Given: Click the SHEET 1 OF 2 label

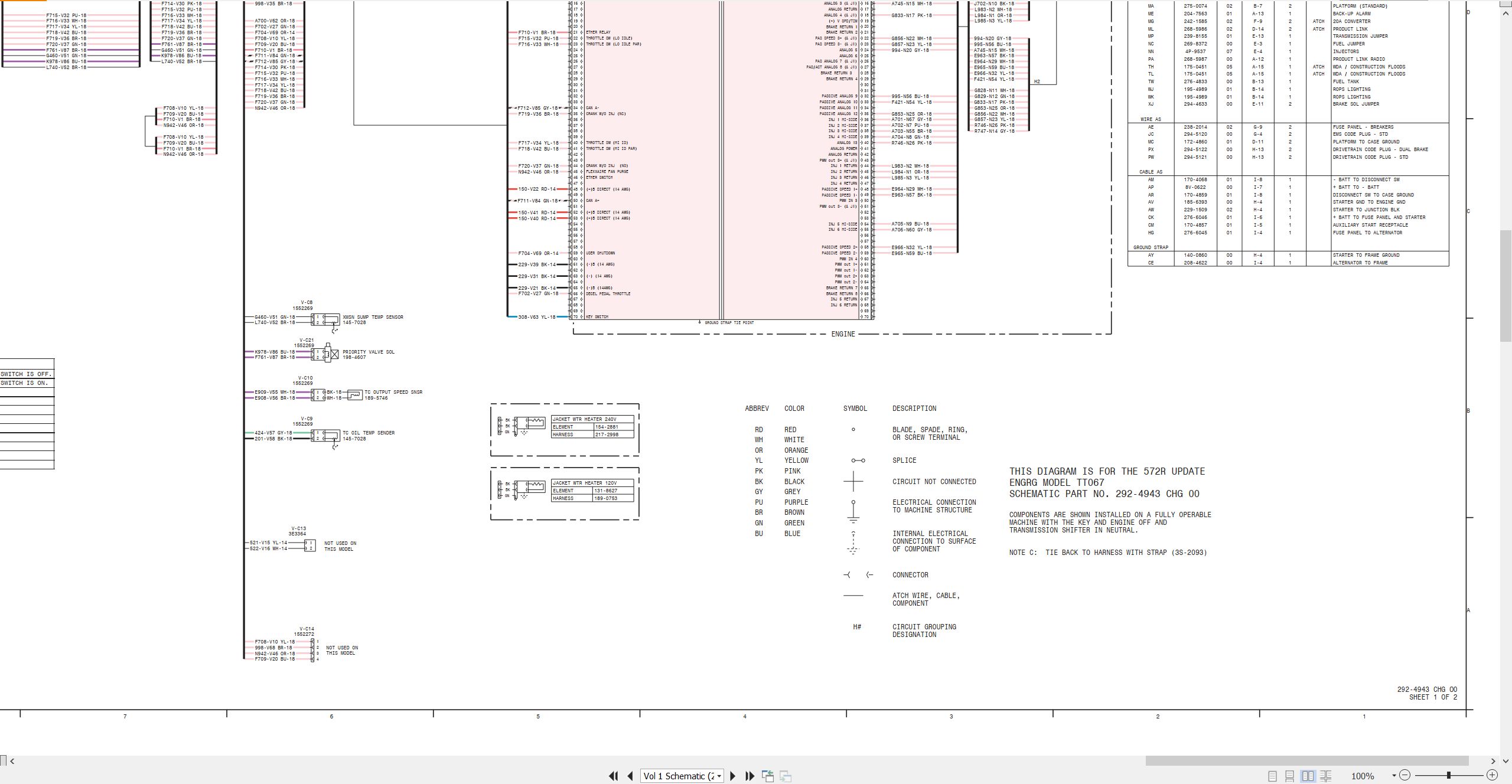Looking at the screenshot, I should tap(1433, 697).
